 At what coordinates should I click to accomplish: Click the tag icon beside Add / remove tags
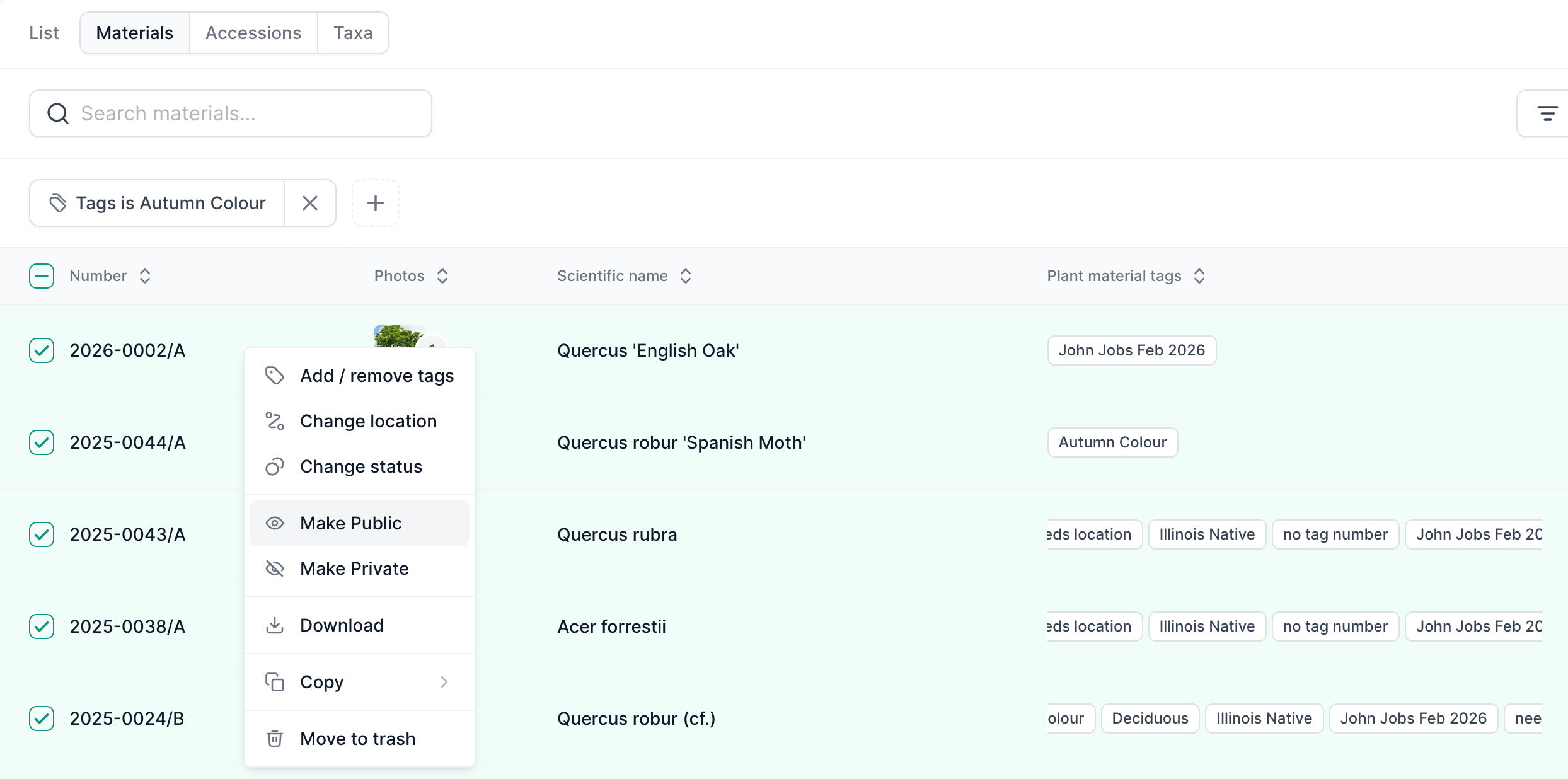point(274,376)
